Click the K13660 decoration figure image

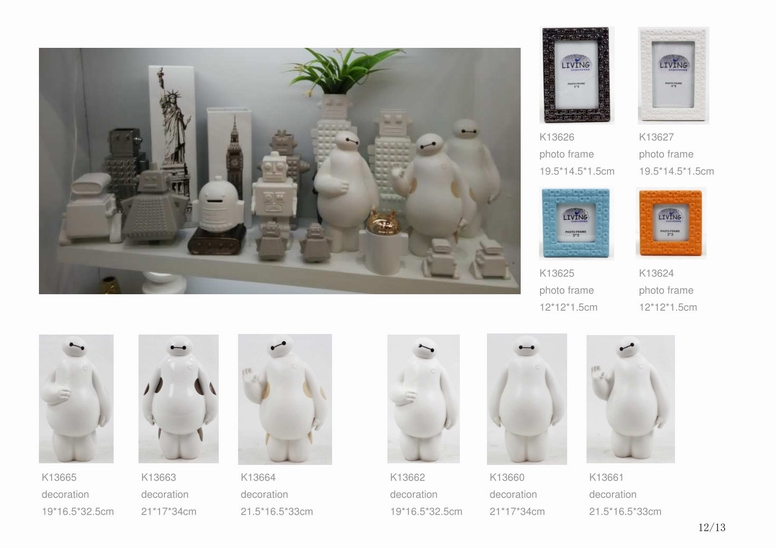pyautogui.click(x=527, y=399)
